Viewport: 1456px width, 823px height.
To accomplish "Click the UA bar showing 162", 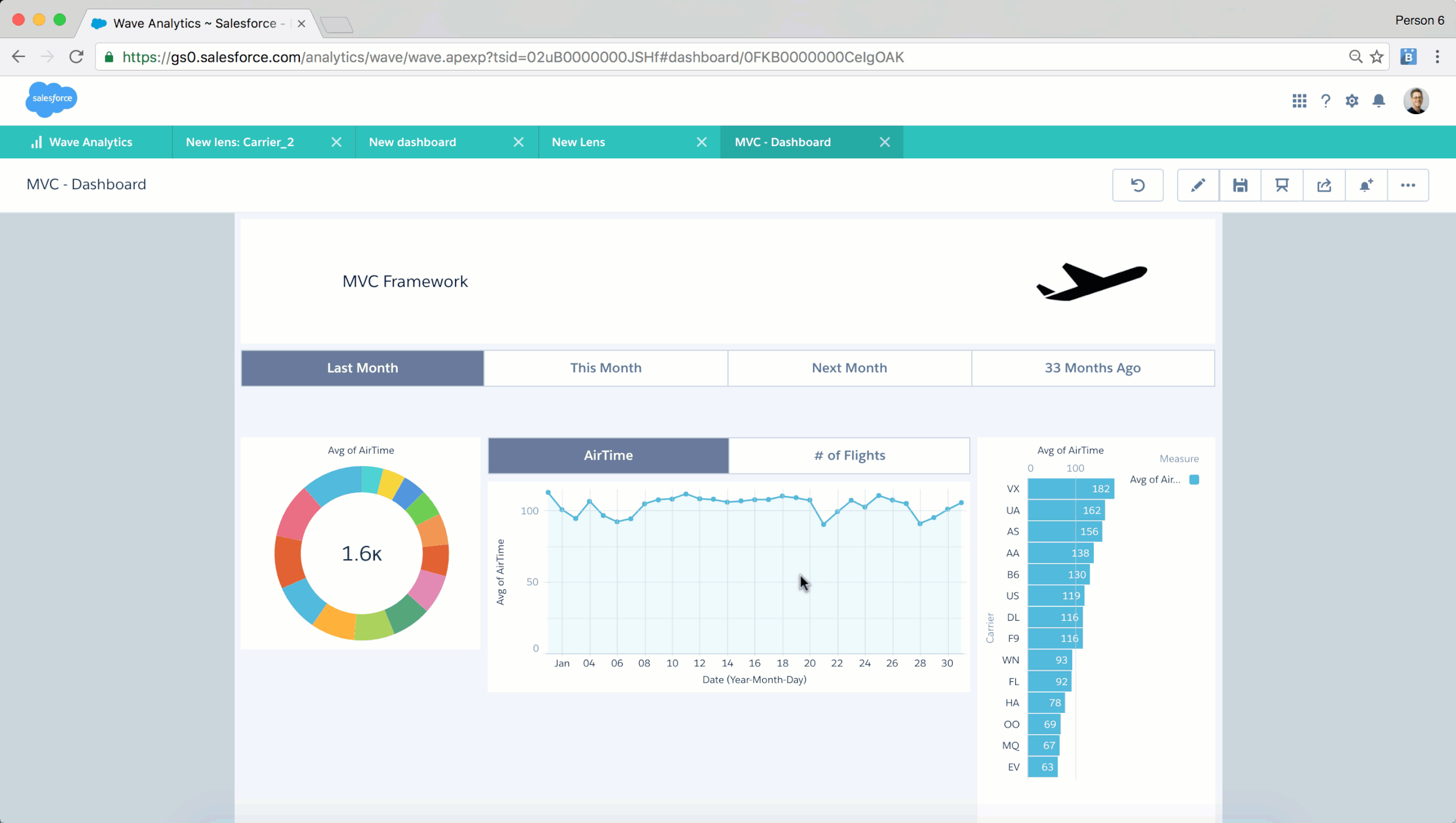I will click(1066, 510).
